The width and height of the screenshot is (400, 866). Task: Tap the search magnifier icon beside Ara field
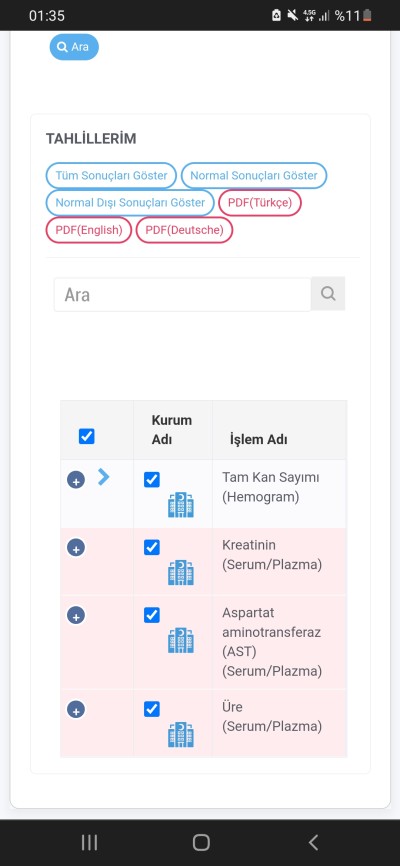click(328, 294)
